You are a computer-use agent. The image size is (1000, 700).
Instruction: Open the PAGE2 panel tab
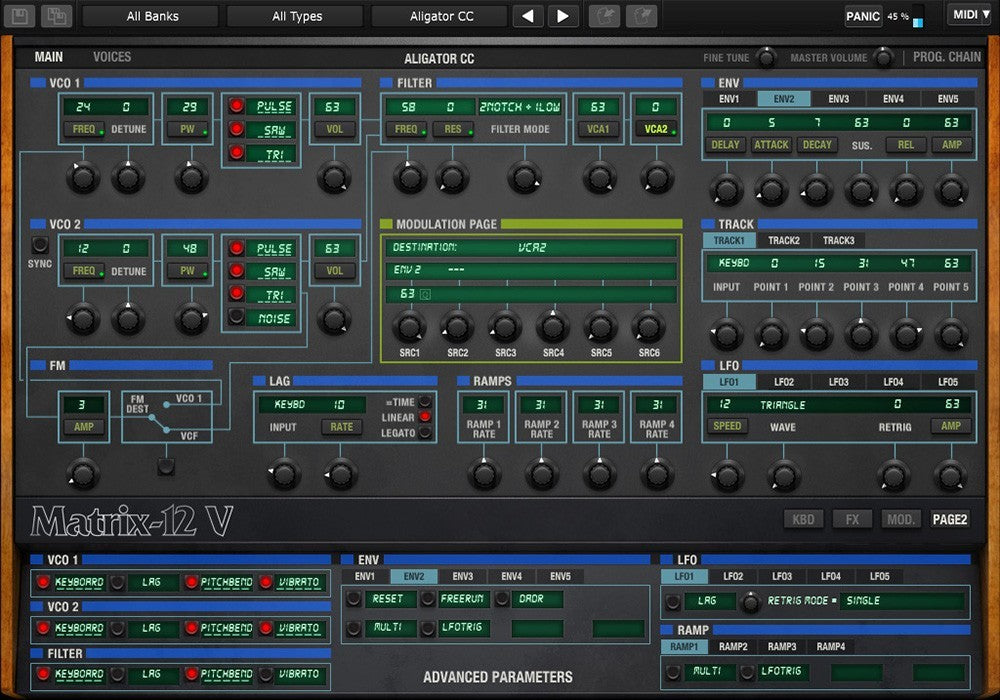click(950, 520)
